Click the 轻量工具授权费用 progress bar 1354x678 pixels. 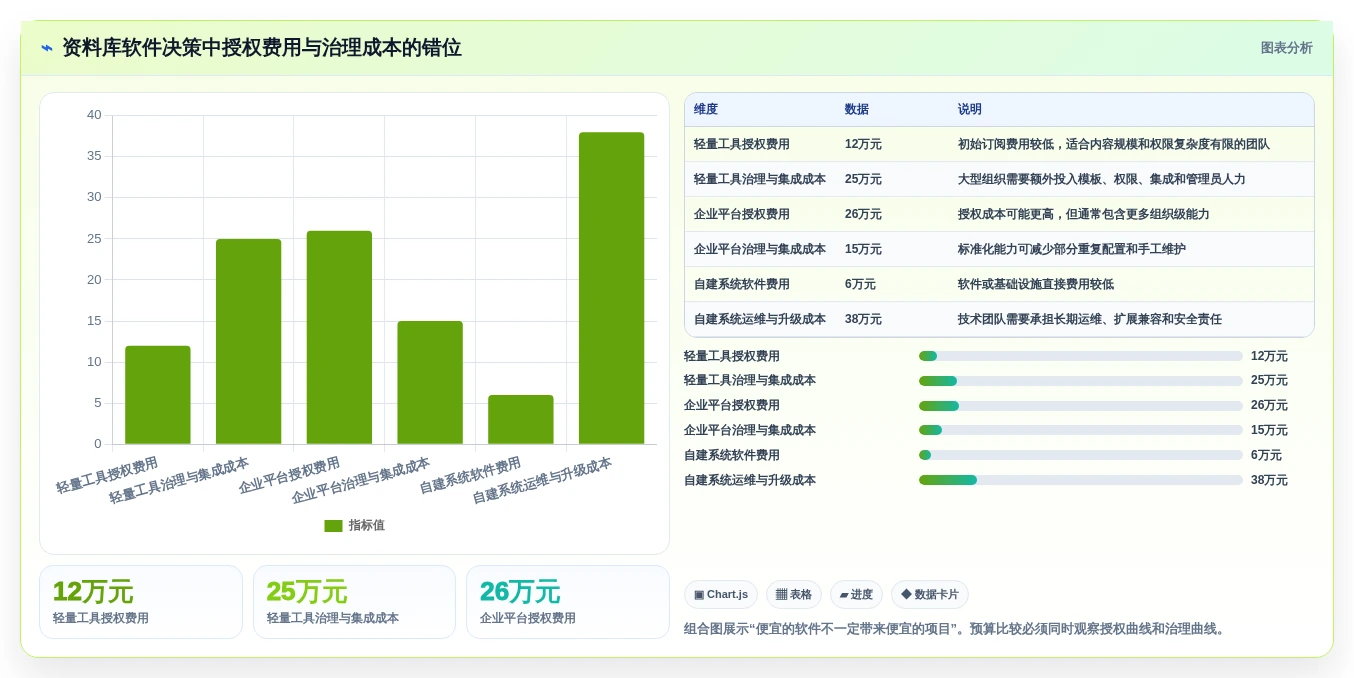tap(1081, 356)
